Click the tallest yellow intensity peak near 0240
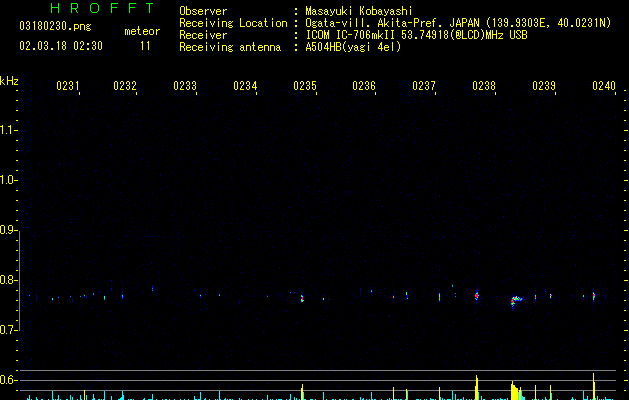Image resolution: width=629 pixels, height=400 pixels. (593, 386)
